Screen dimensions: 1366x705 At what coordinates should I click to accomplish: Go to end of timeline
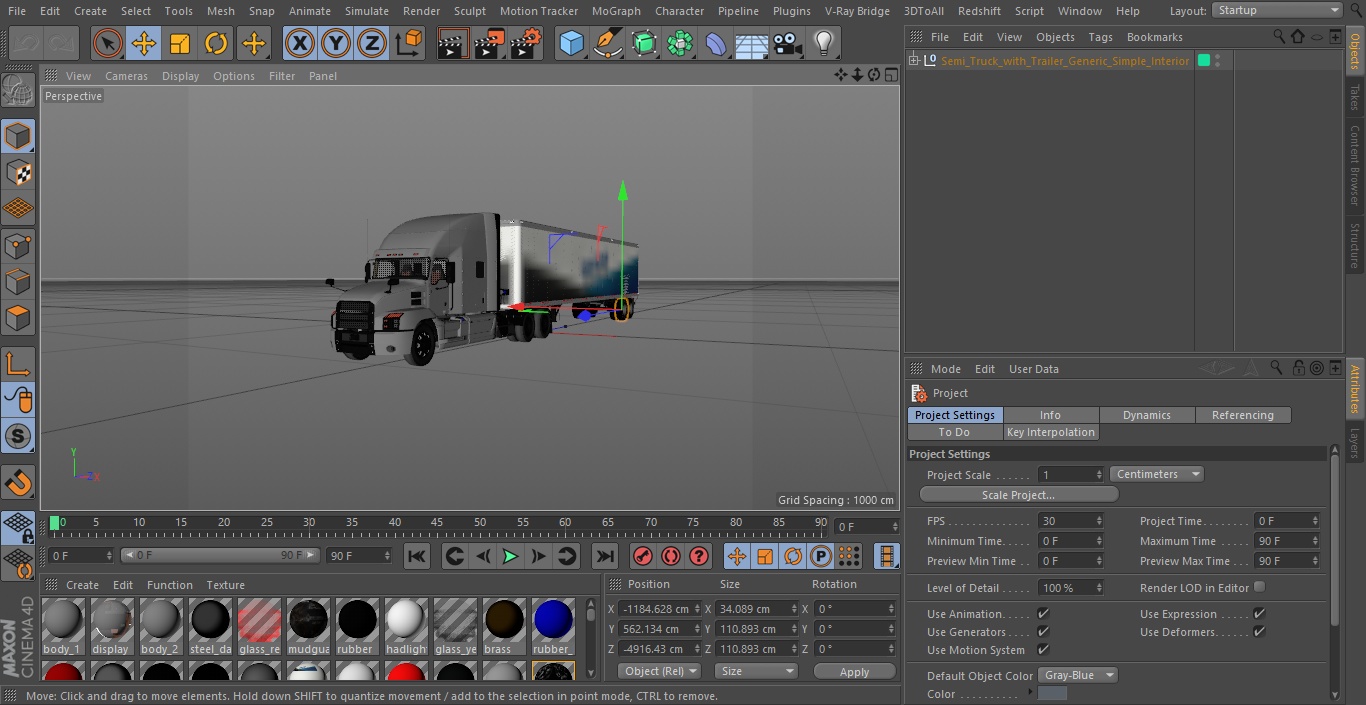(605, 556)
